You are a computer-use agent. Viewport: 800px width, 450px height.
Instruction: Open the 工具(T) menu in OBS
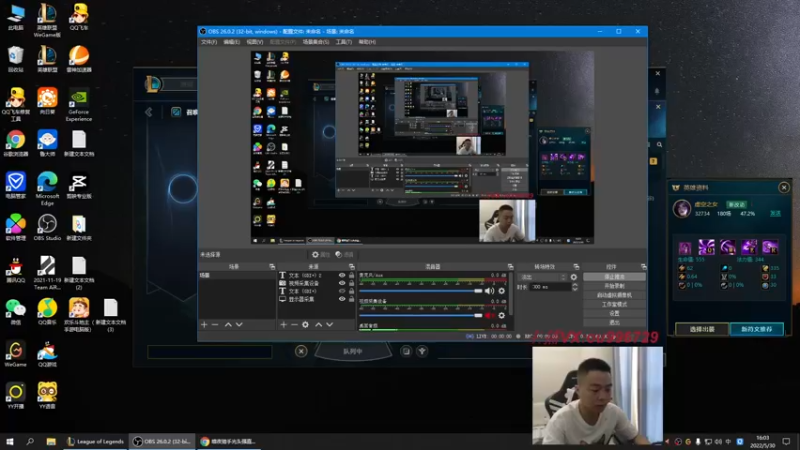(x=344, y=42)
